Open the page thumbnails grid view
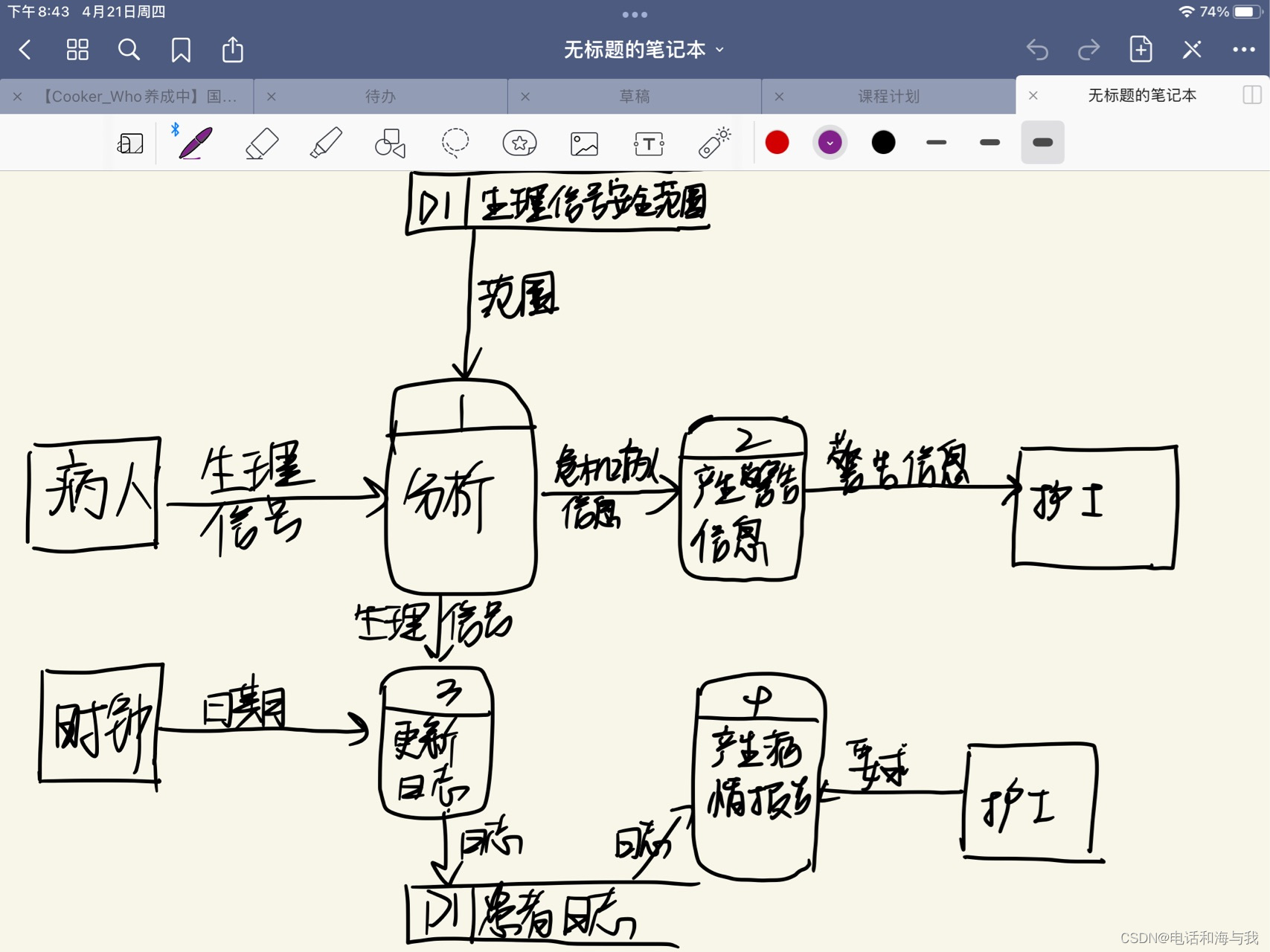1270x952 pixels. (x=77, y=49)
